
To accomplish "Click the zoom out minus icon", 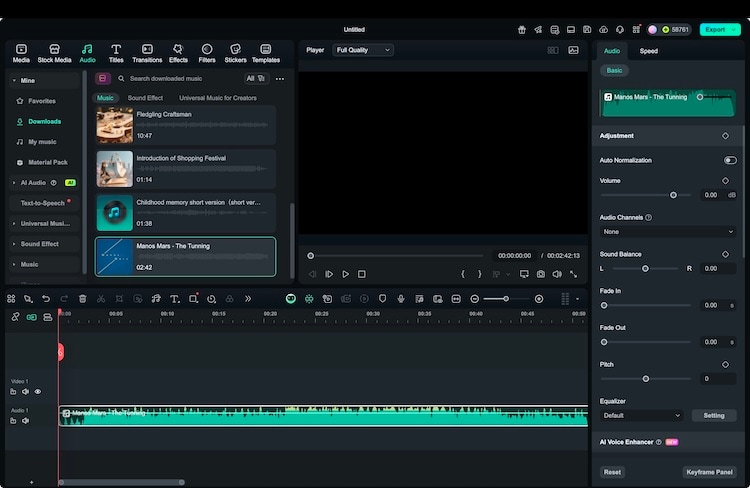I will click(x=474, y=299).
